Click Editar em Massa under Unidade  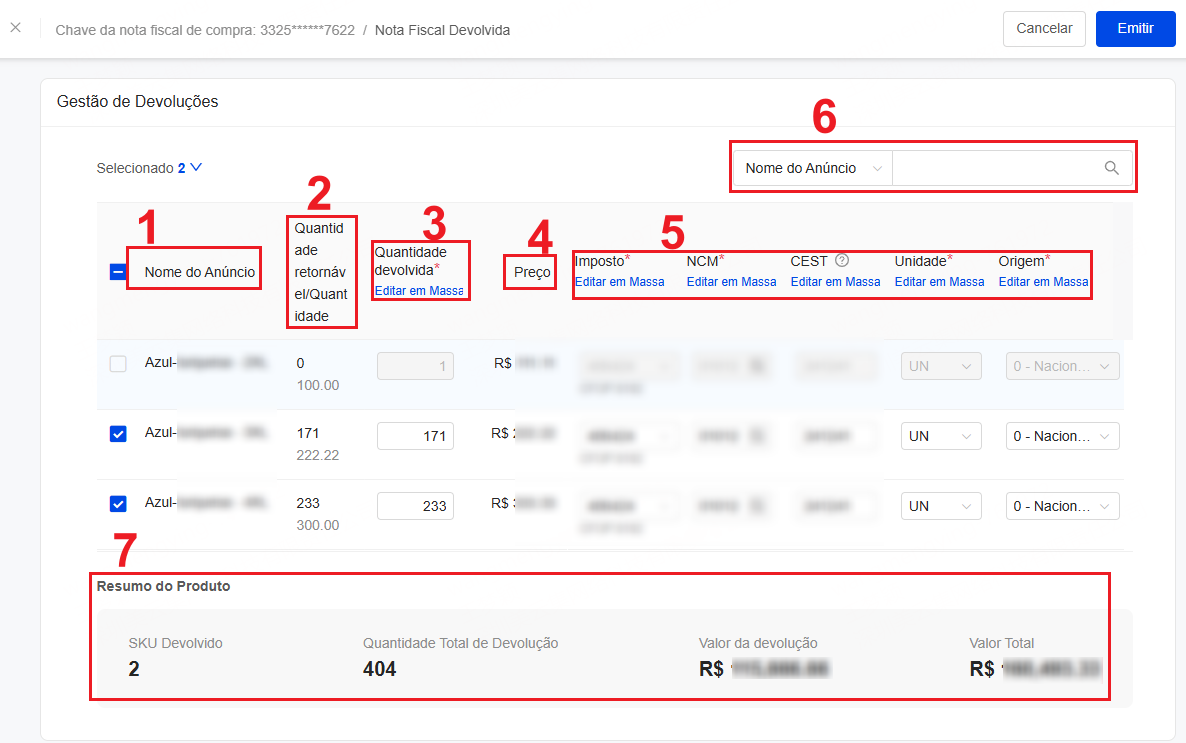click(939, 281)
